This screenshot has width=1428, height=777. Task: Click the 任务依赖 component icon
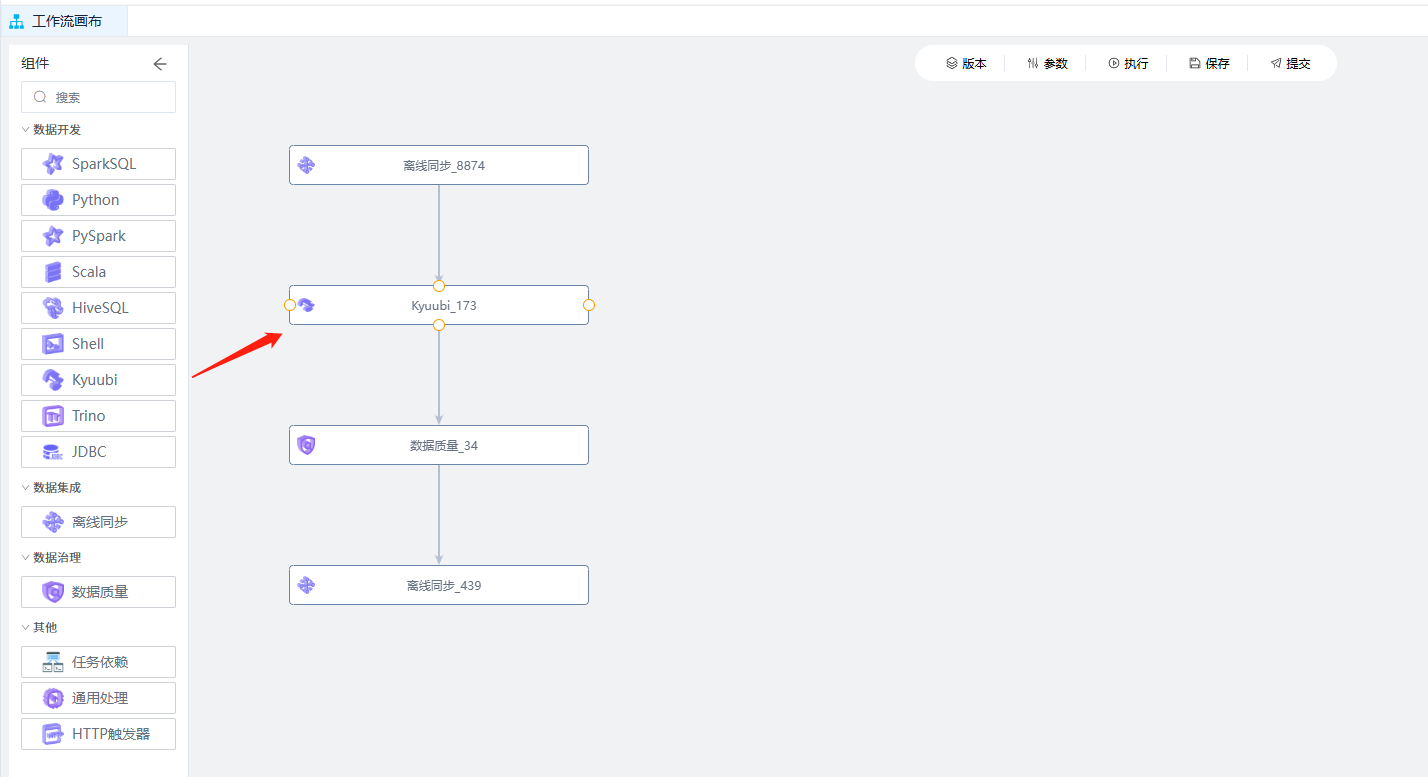point(53,662)
